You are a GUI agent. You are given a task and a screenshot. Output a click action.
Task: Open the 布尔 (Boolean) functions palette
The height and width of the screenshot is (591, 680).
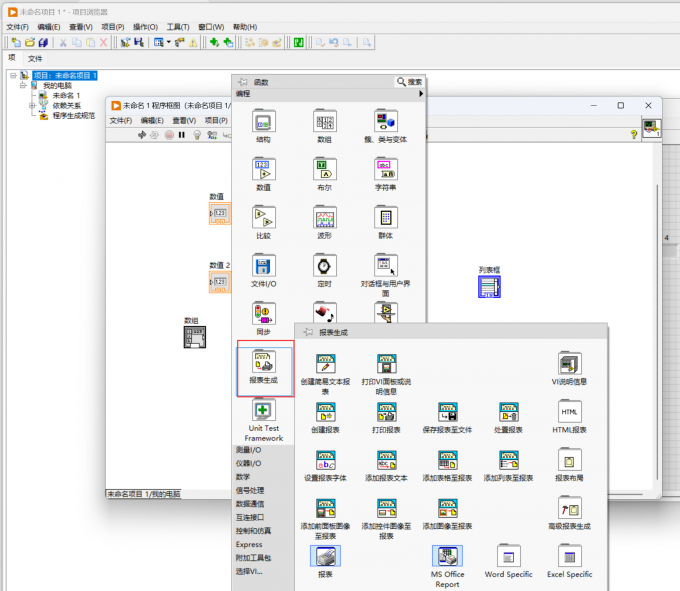(x=325, y=169)
